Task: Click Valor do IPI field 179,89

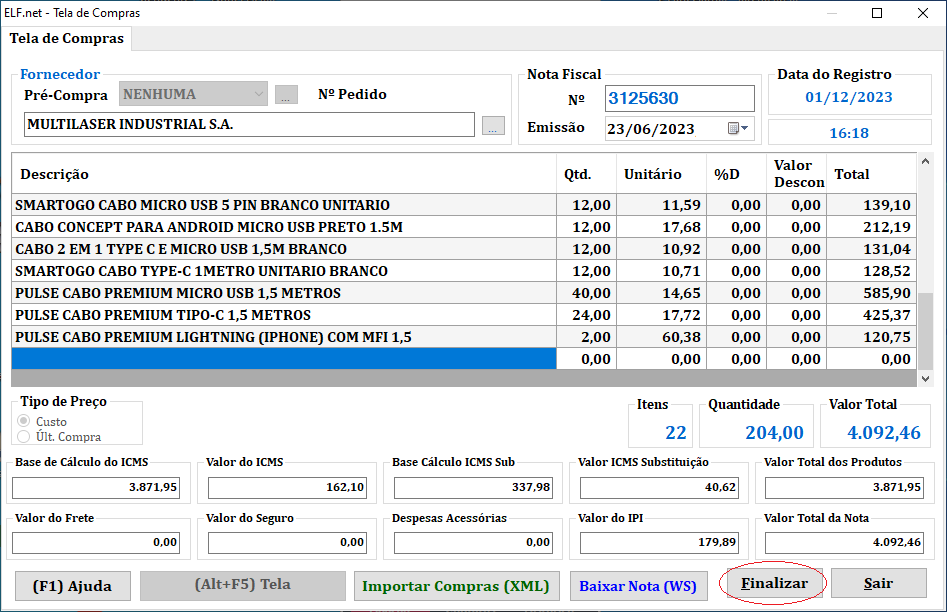Action: pyautogui.click(x=660, y=543)
